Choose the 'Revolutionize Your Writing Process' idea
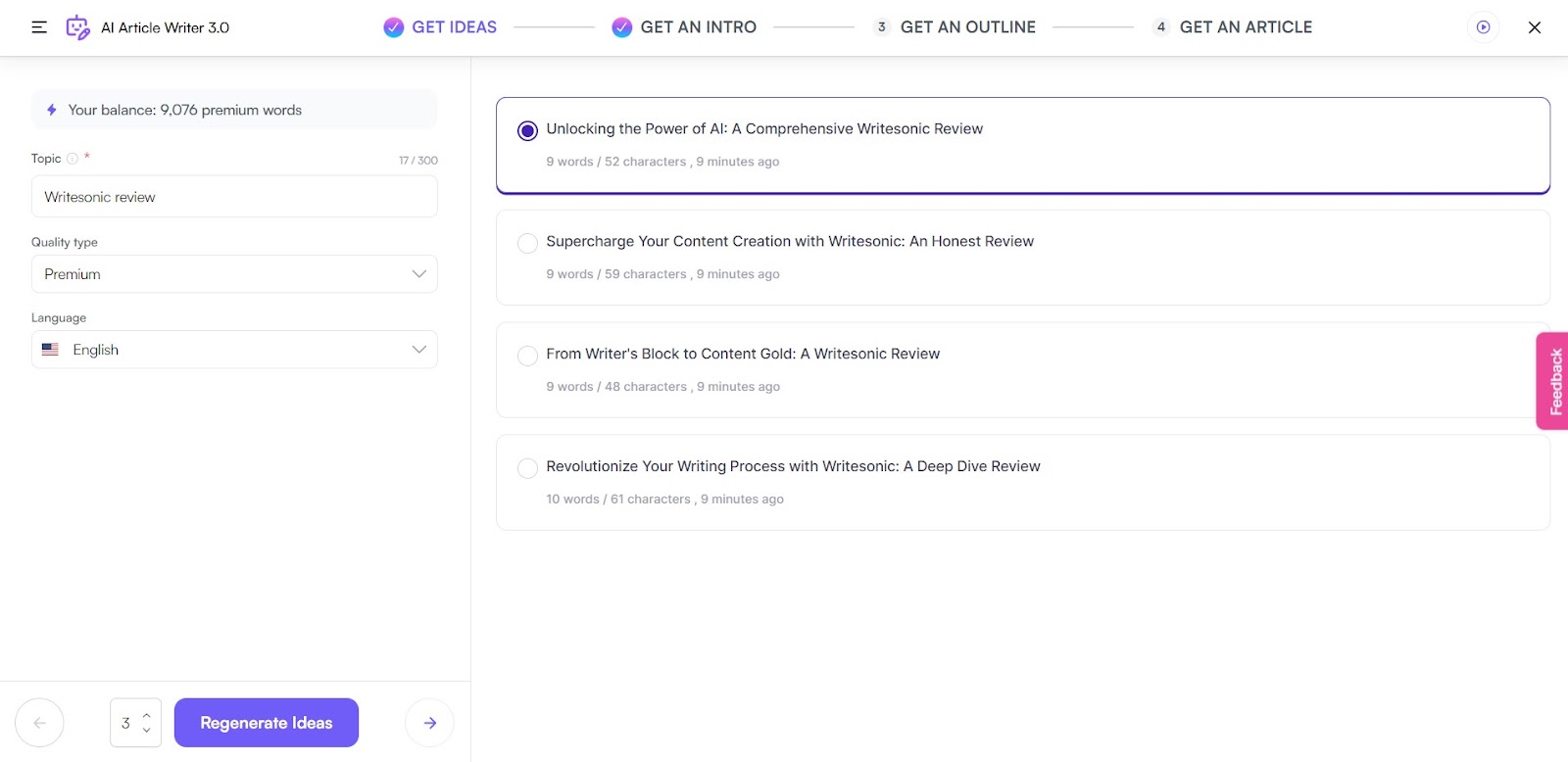 [x=527, y=468]
